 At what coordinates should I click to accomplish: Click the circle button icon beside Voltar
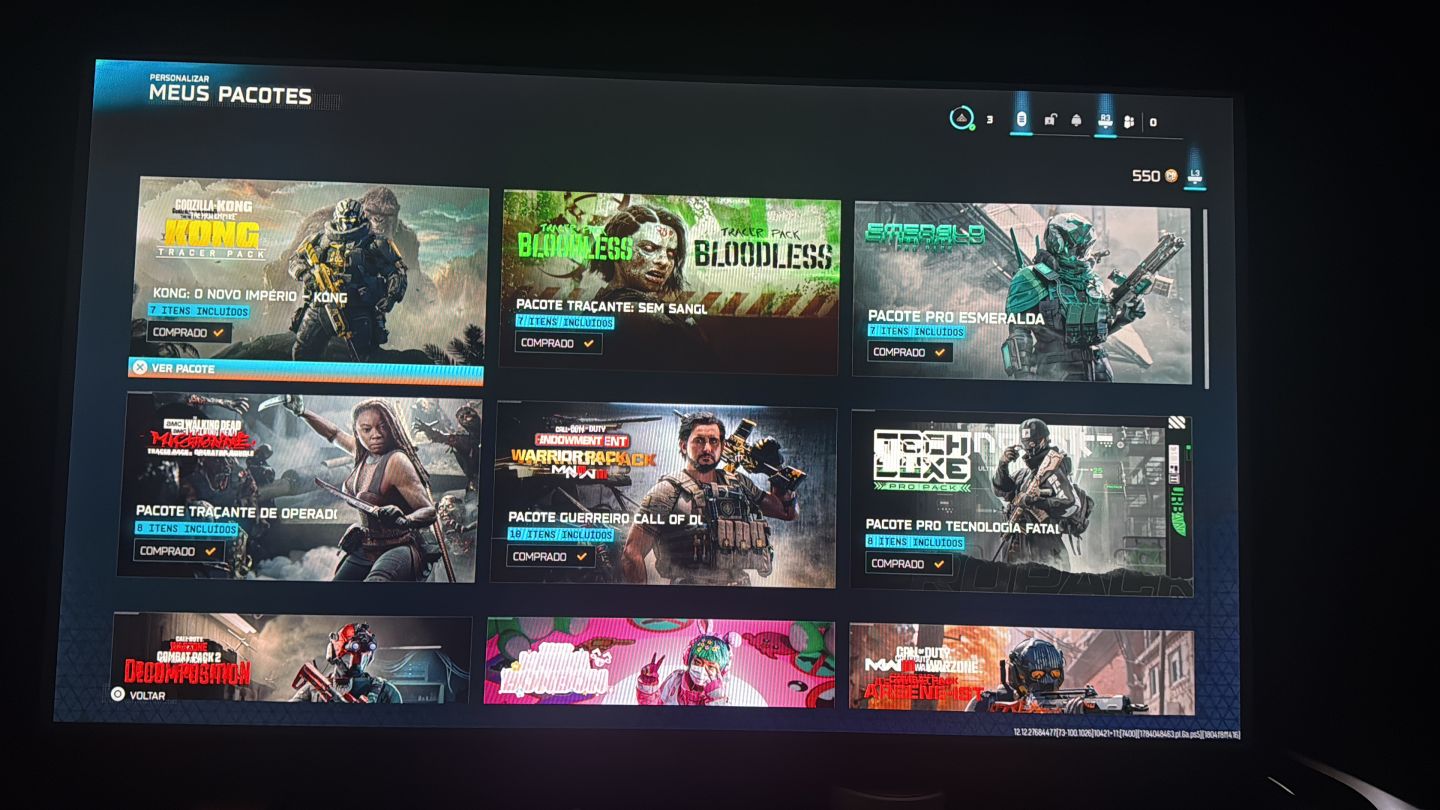[x=118, y=694]
